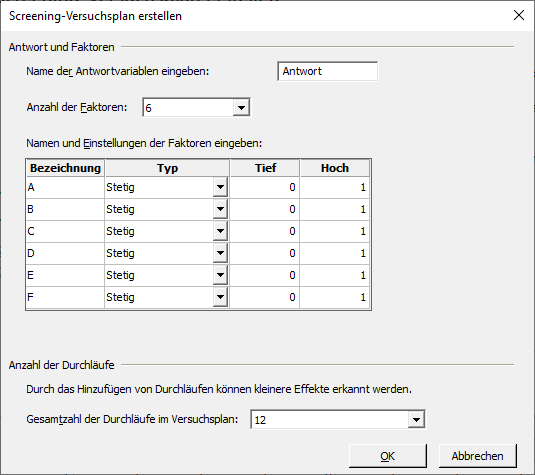Expand Typ dropdown for factor C

coord(220,231)
